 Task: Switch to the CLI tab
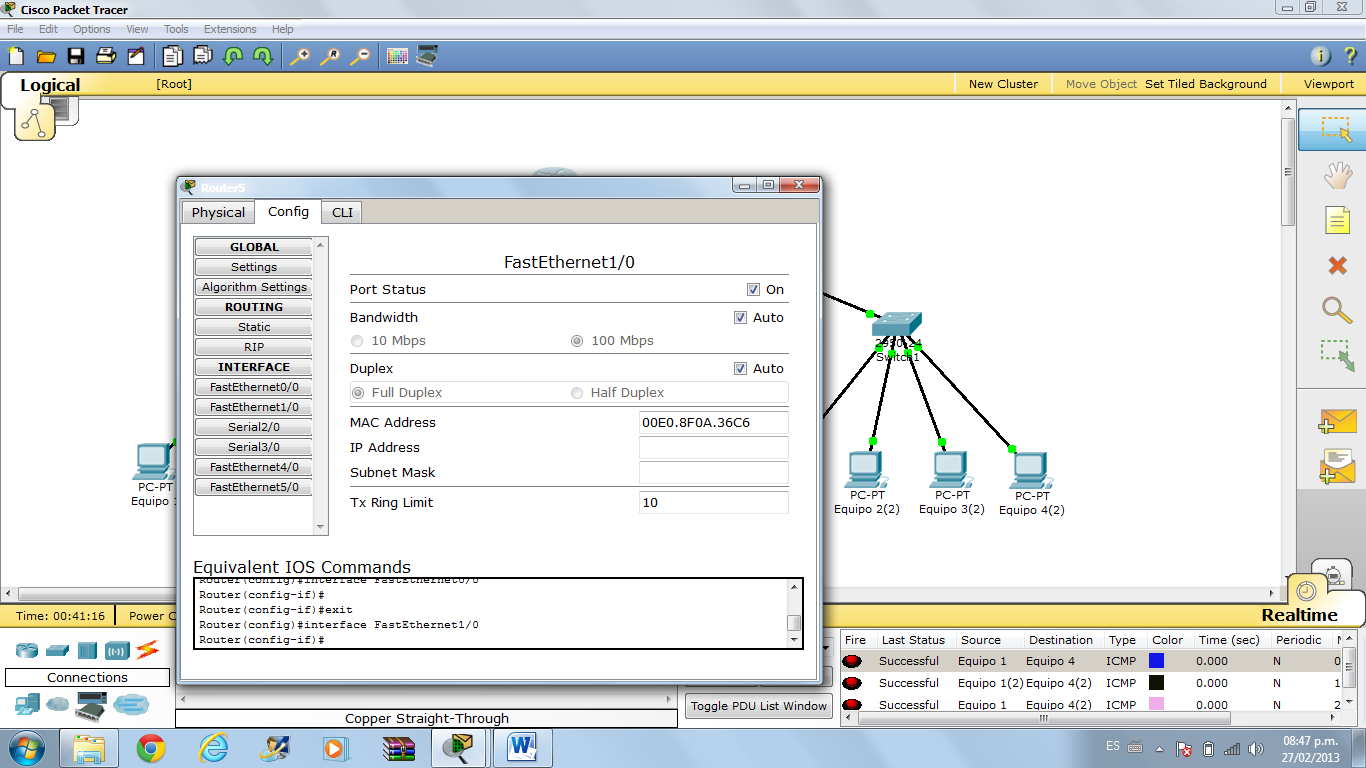point(342,212)
